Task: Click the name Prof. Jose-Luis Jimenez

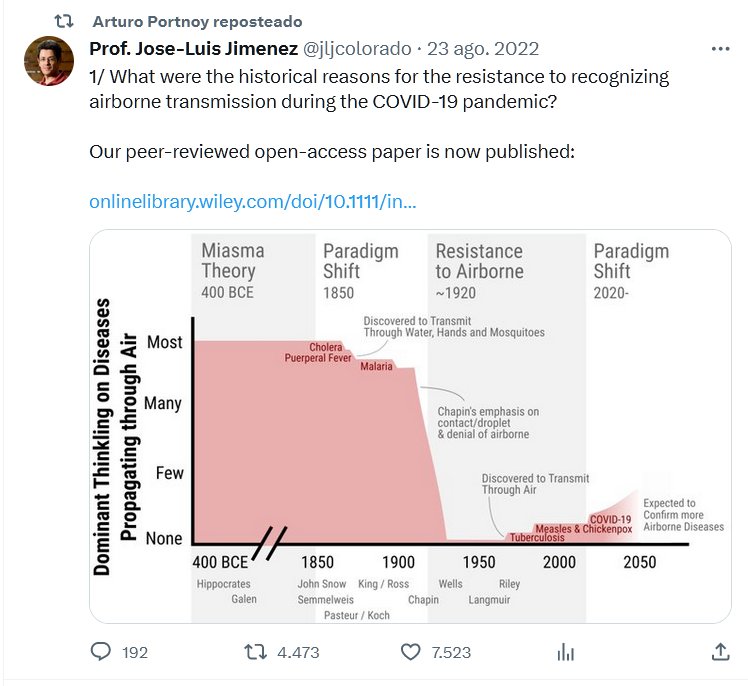Action: click(192, 48)
